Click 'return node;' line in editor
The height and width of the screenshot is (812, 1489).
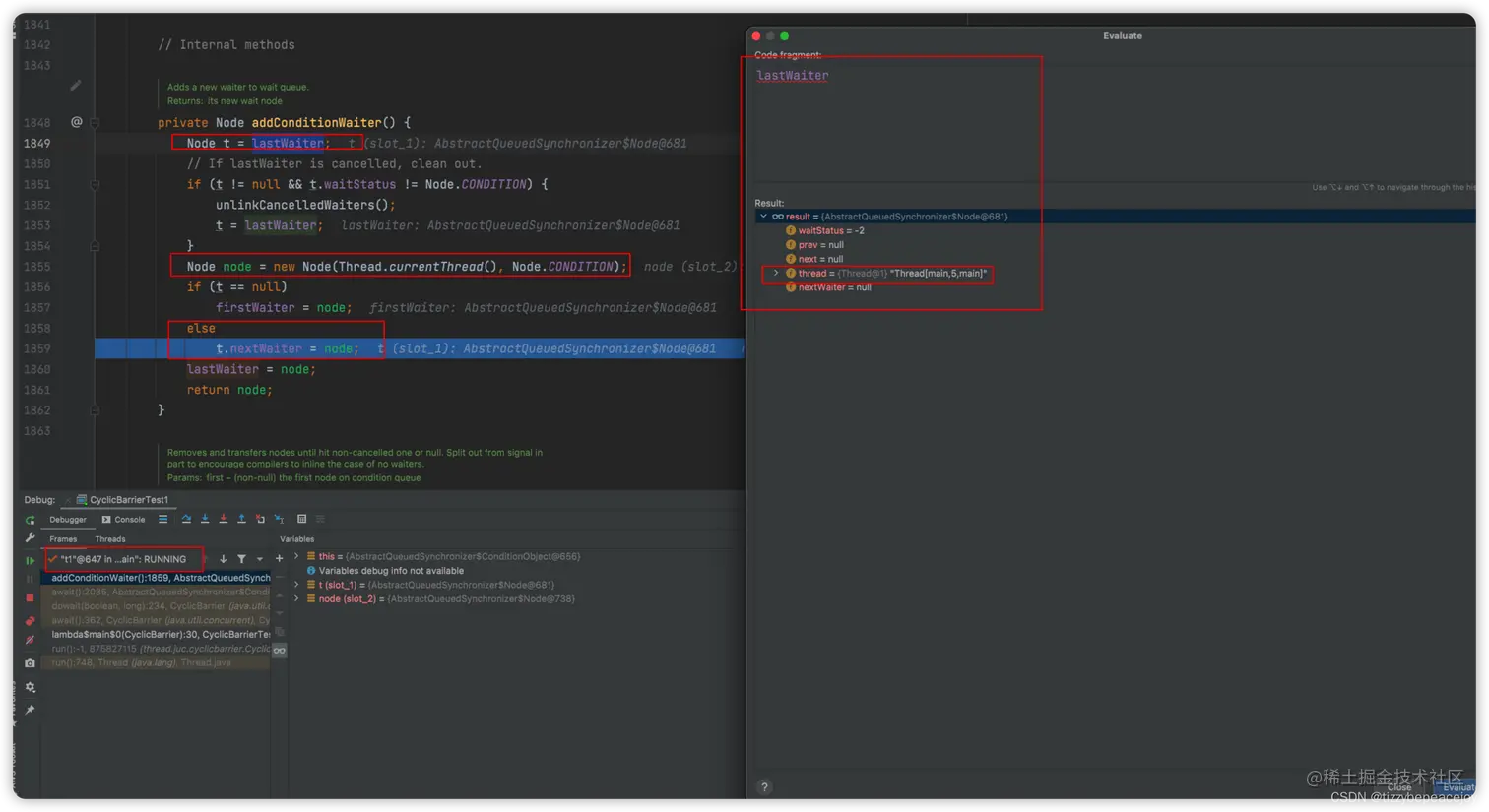[229, 390]
